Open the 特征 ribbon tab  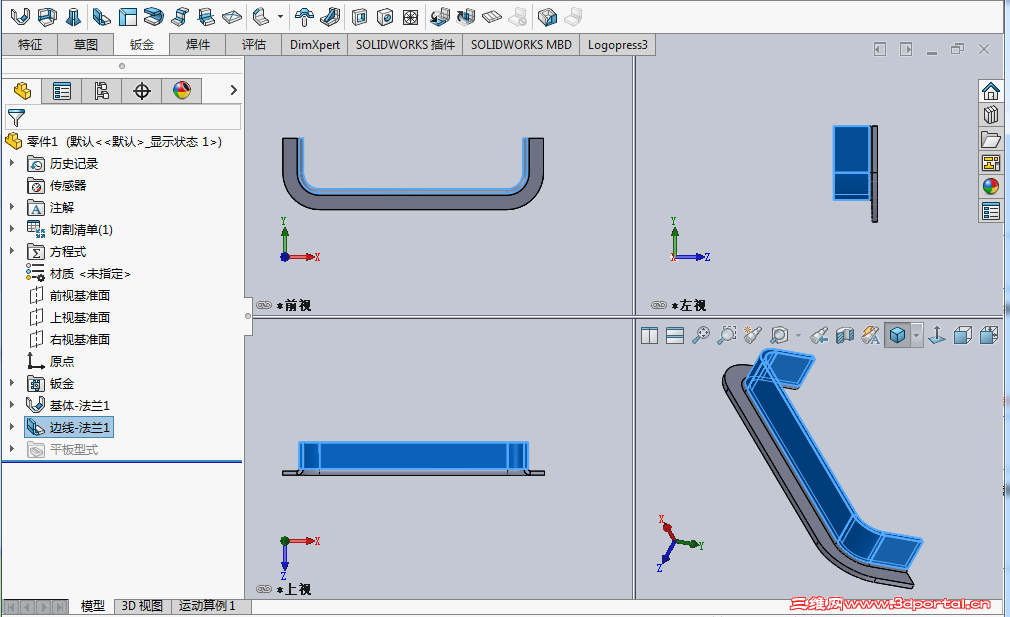click(30, 44)
